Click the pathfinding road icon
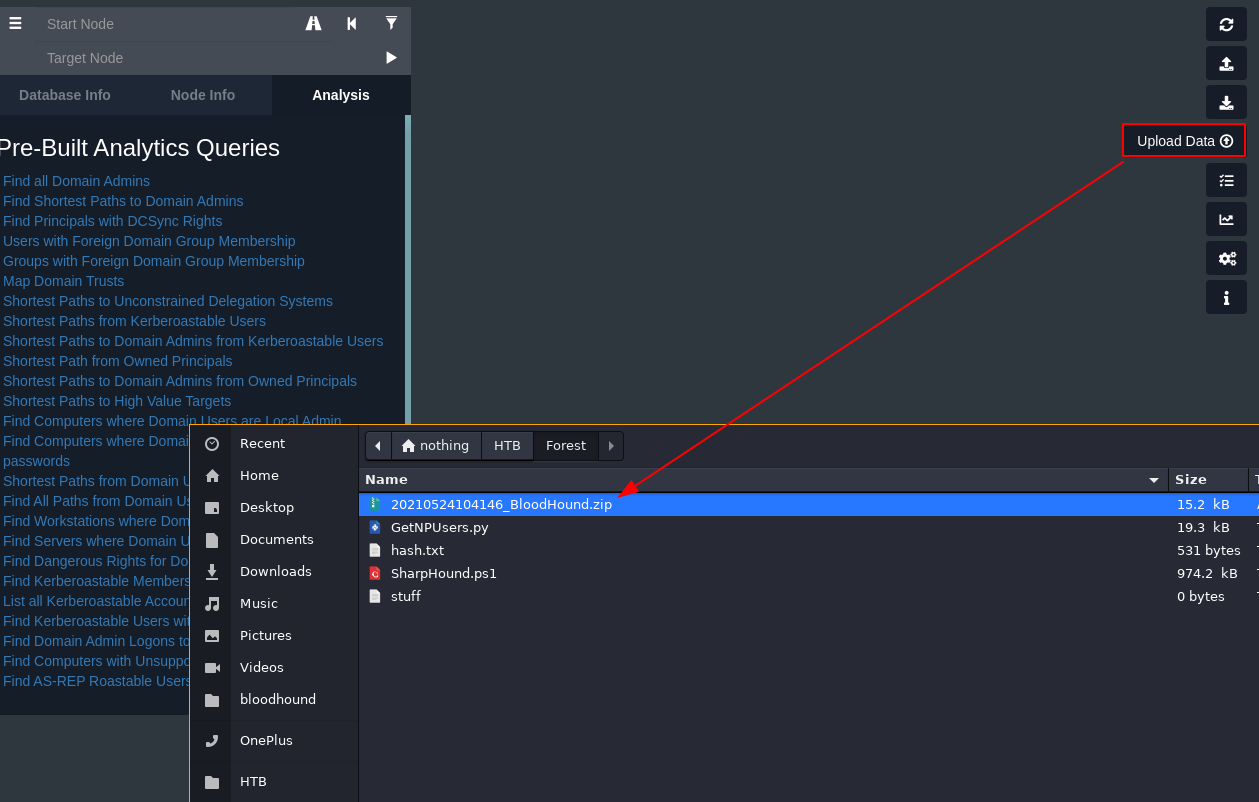 pos(313,23)
